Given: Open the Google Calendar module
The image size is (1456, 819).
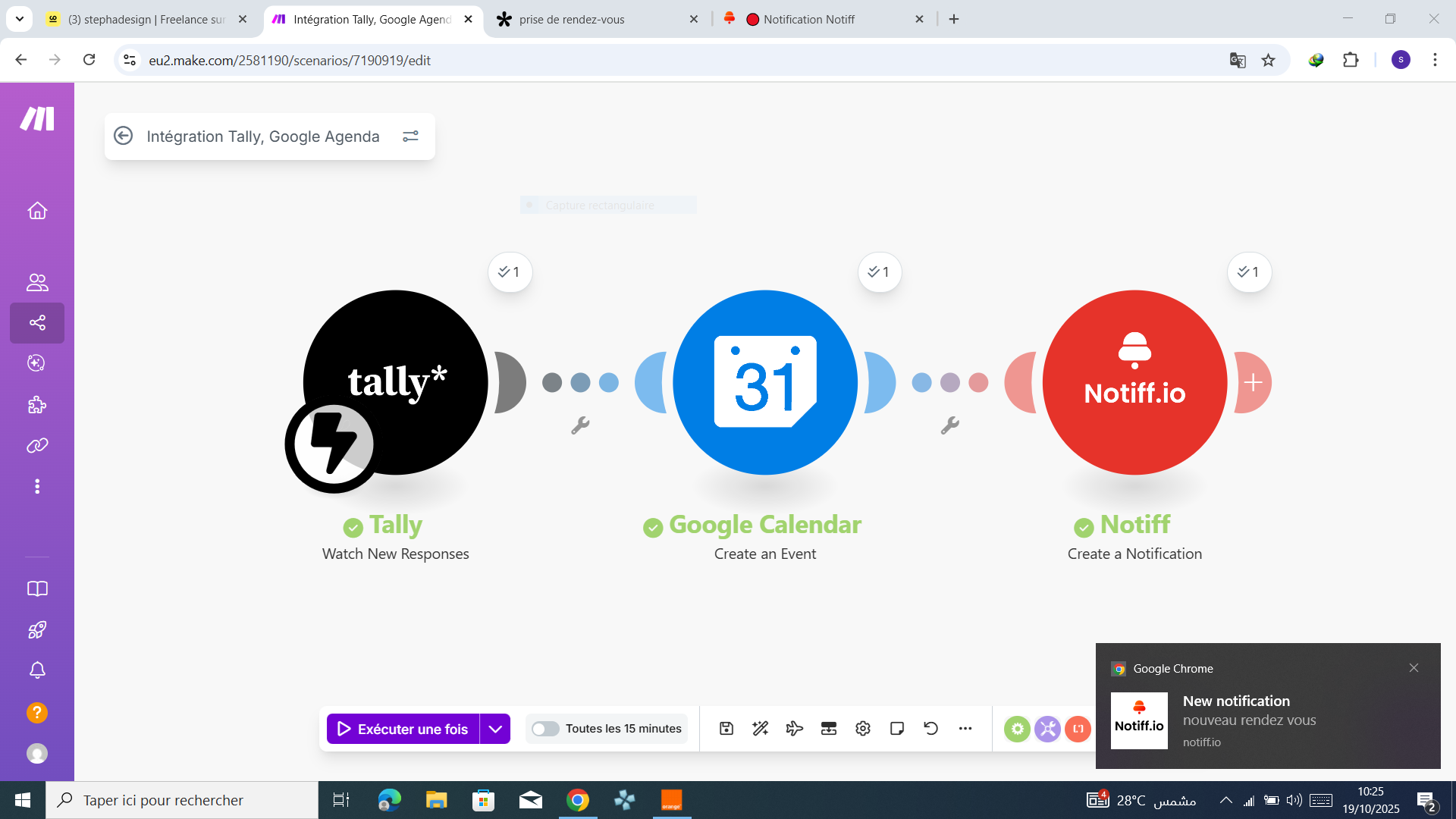Looking at the screenshot, I should click(764, 382).
